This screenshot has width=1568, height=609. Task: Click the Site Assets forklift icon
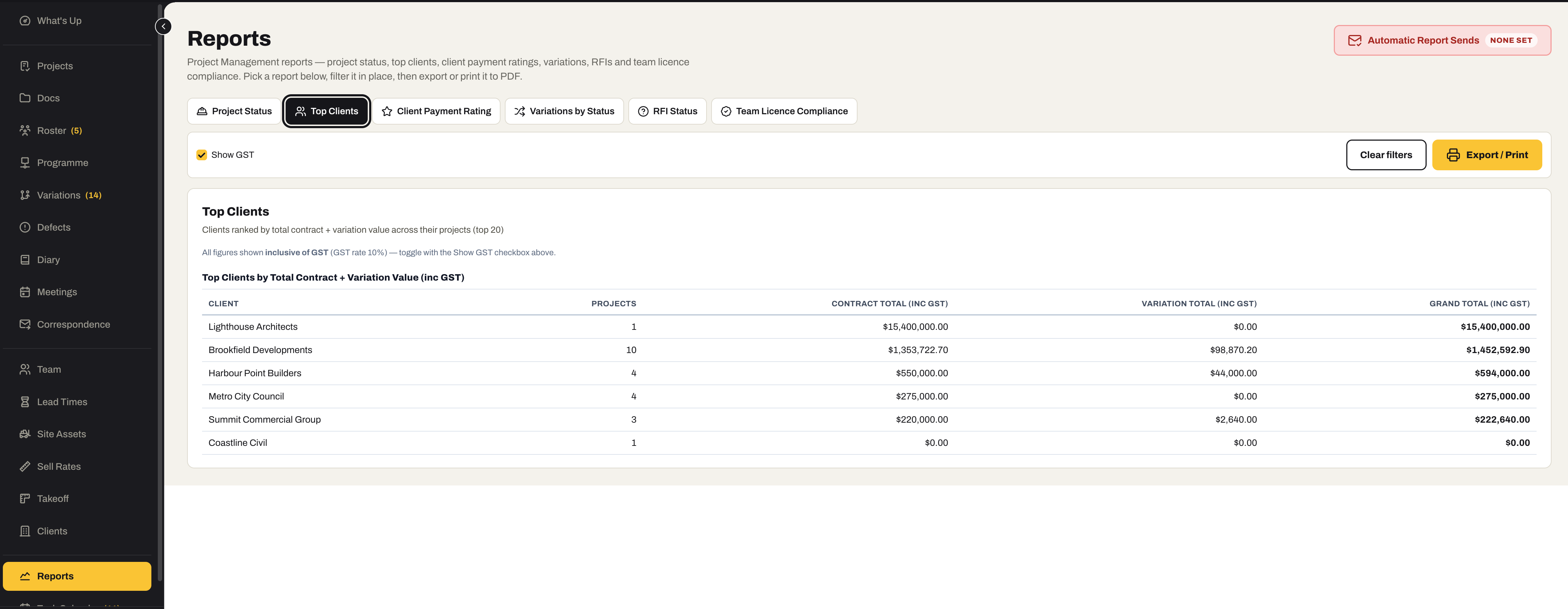click(x=25, y=434)
